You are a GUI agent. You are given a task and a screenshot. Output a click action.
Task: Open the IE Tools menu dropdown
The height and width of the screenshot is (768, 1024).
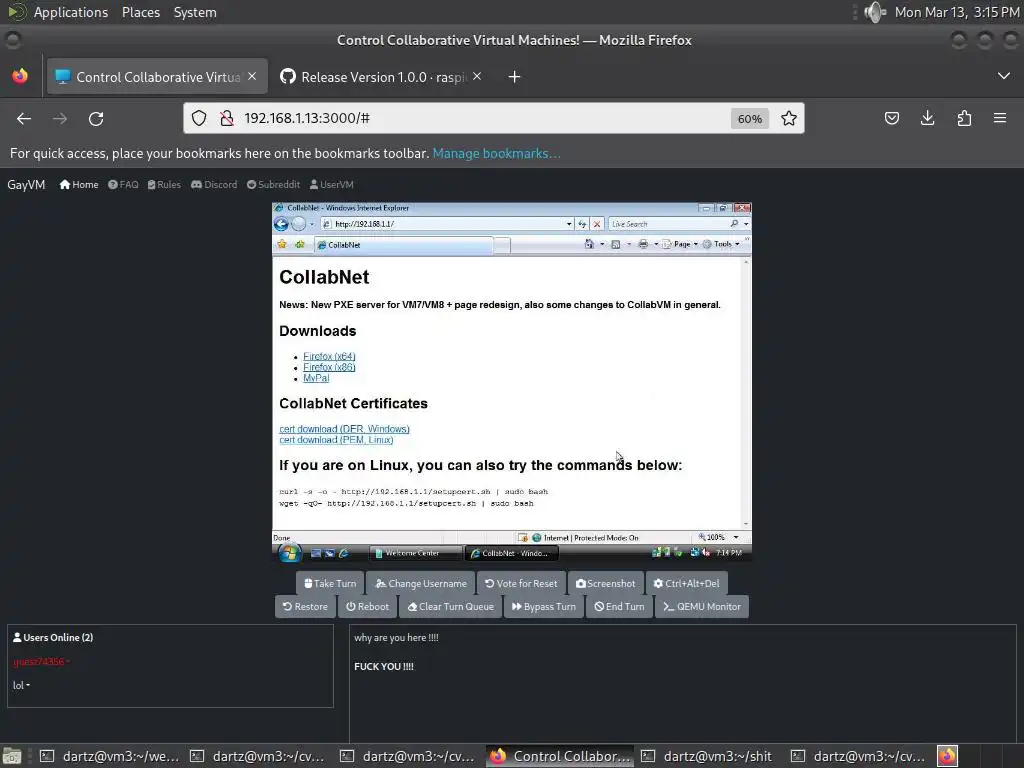pos(721,244)
